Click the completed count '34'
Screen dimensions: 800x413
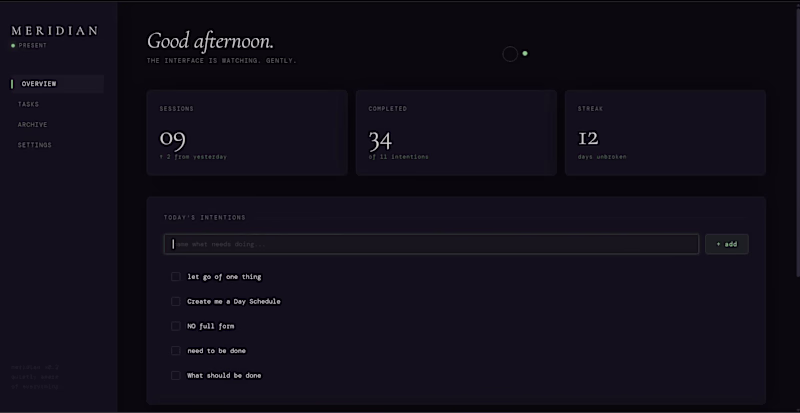click(380, 140)
